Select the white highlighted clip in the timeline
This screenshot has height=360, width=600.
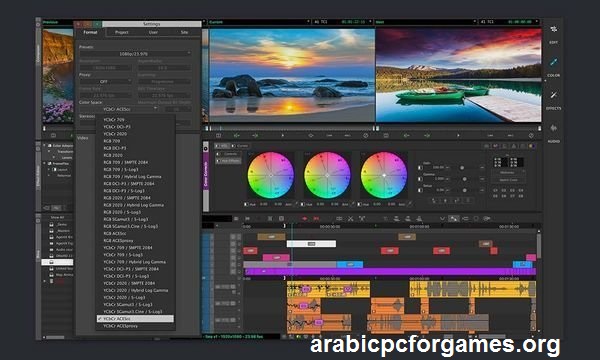click(311, 244)
